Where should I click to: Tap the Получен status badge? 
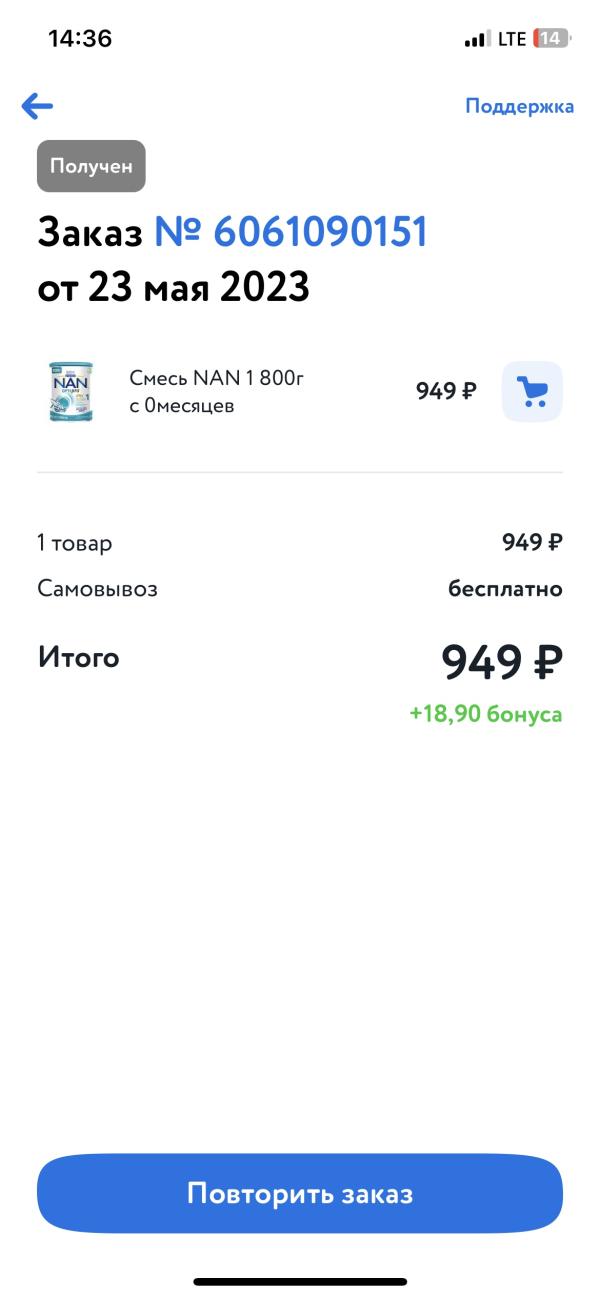(x=91, y=166)
